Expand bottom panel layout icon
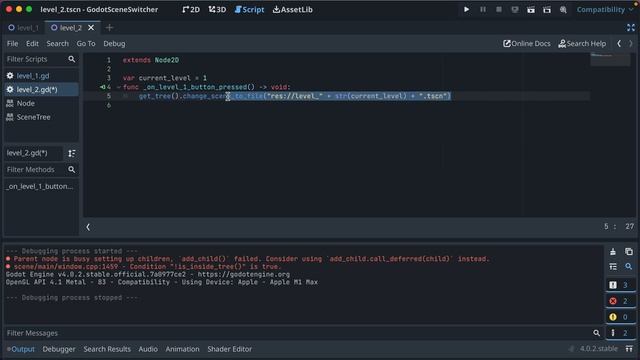The height and width of the screenshot is (360, 640). pyautogui.click(x=629, y=349)
